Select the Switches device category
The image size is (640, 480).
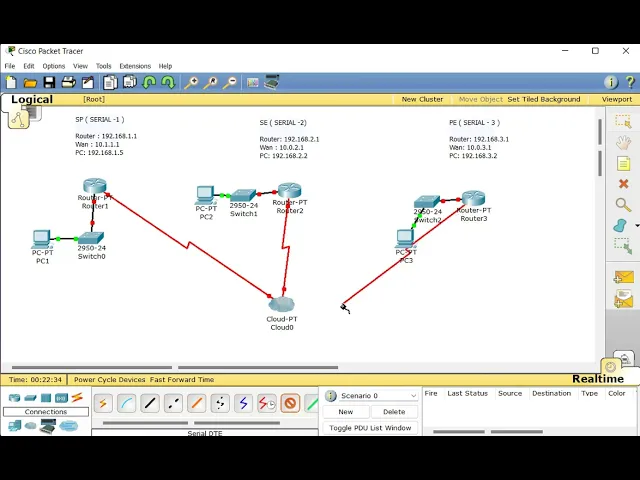point(30,398)
